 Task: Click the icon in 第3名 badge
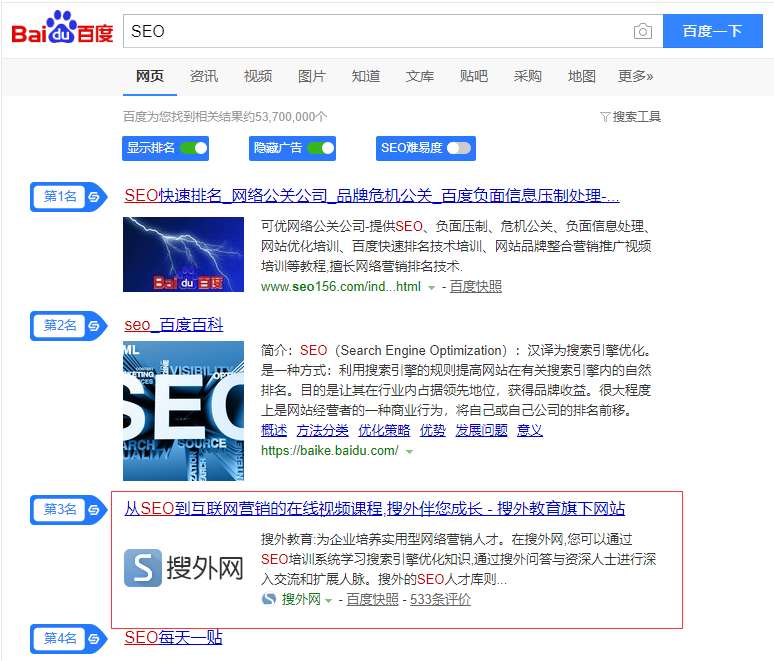click(x=94, y=509)
